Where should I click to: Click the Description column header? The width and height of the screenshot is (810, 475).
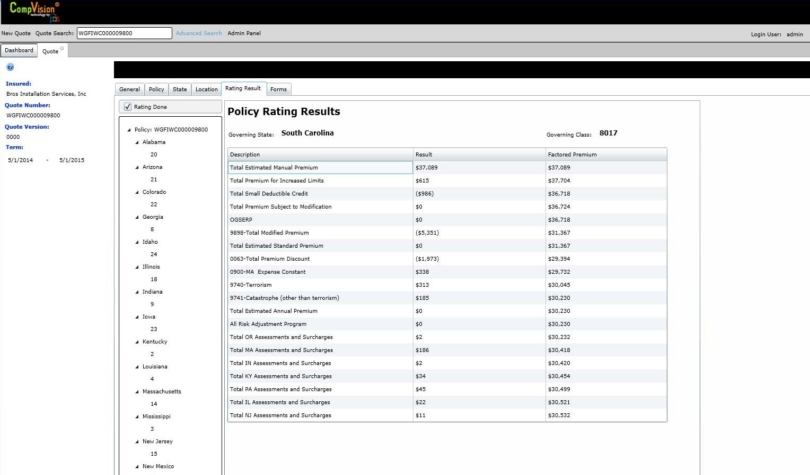[320, 154]
